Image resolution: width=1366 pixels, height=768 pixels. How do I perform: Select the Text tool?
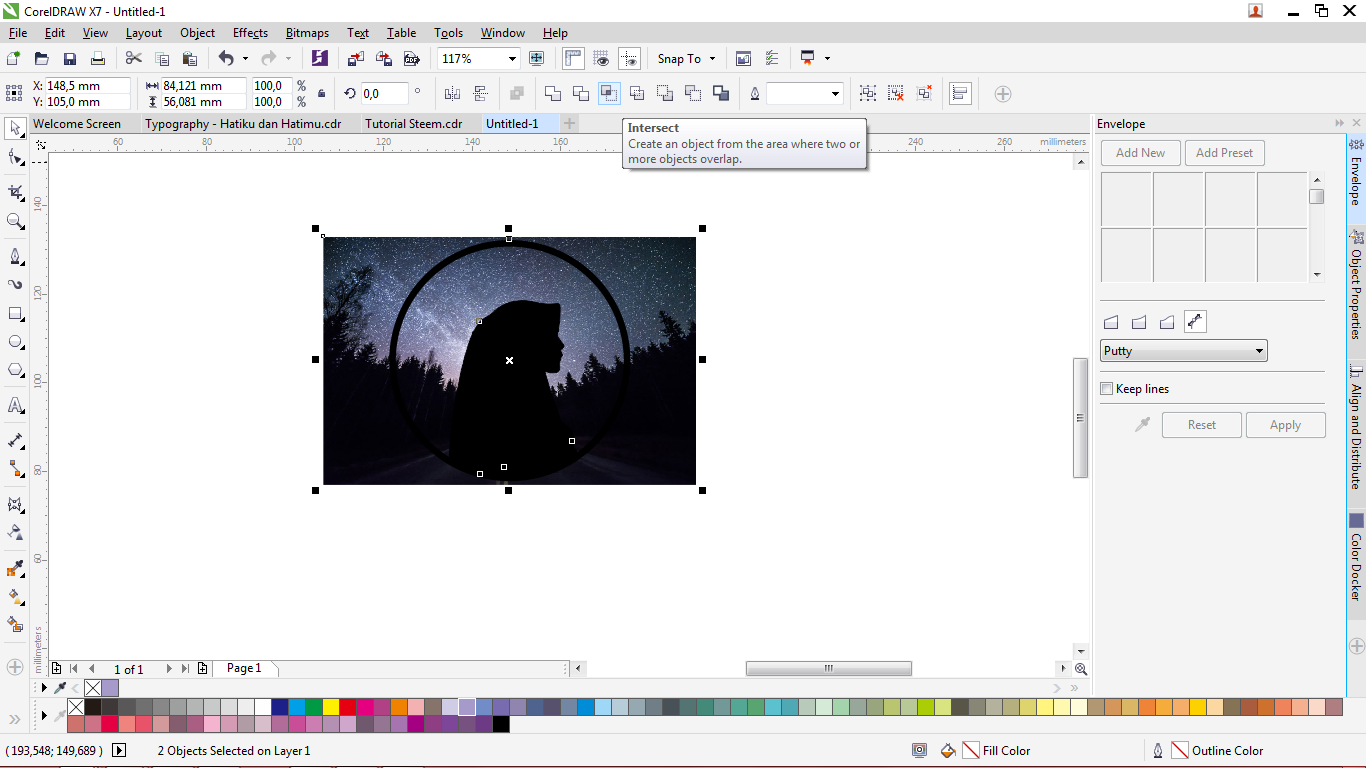15,405
